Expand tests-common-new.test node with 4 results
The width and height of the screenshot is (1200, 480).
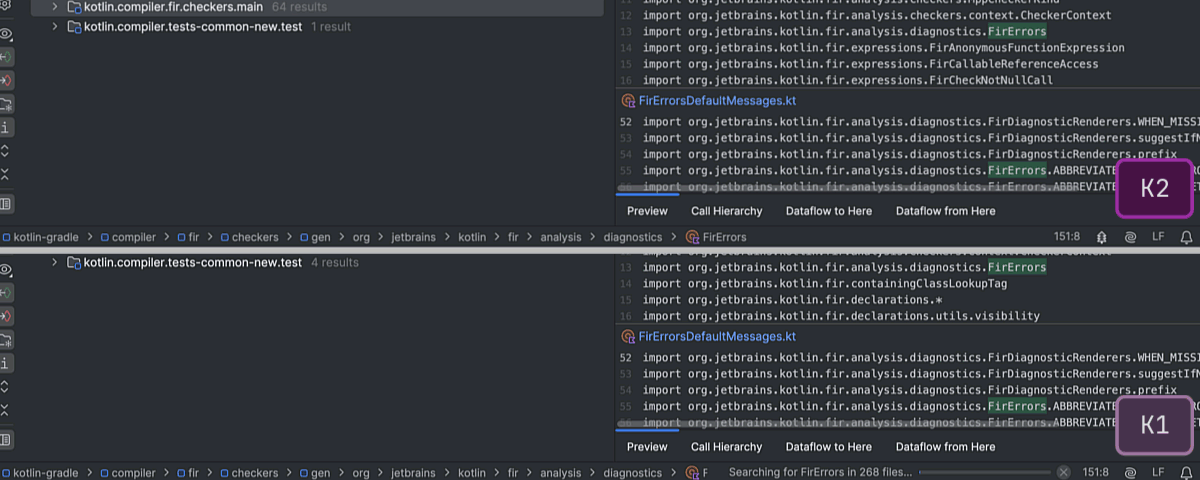(x=54, y=263)
